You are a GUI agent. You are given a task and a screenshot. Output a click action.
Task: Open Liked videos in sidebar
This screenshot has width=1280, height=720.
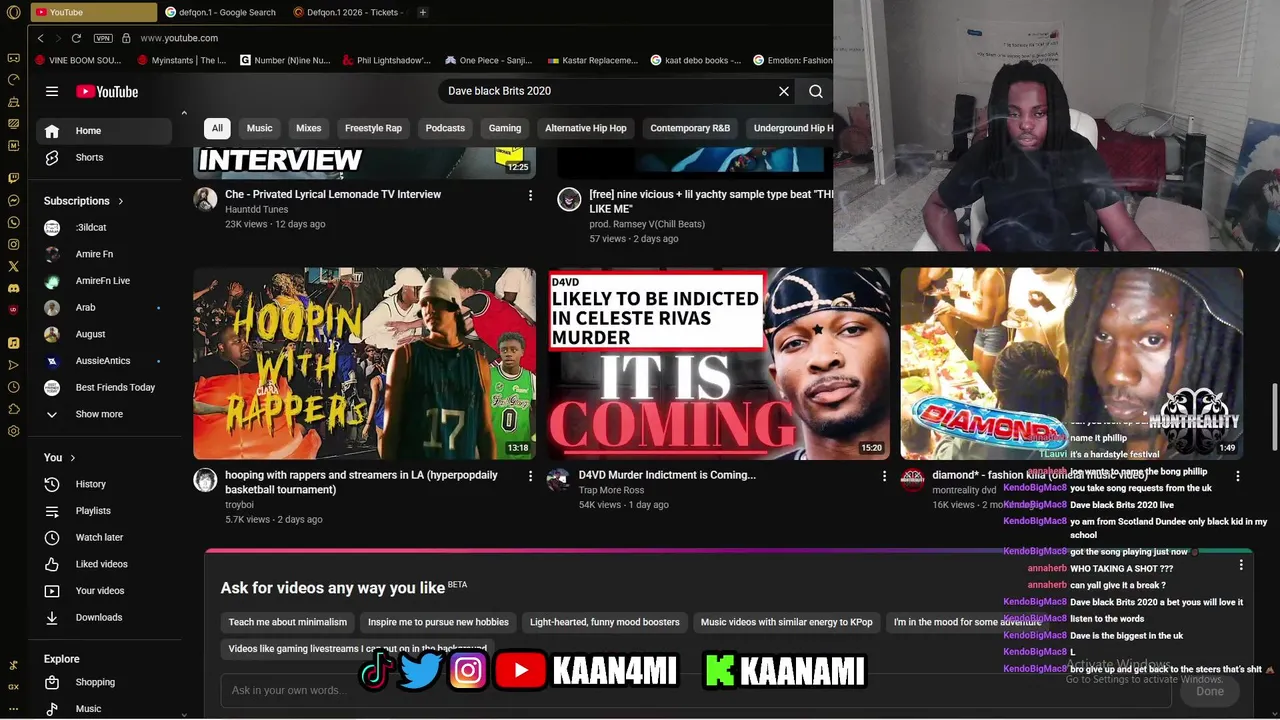pos(105,564)
